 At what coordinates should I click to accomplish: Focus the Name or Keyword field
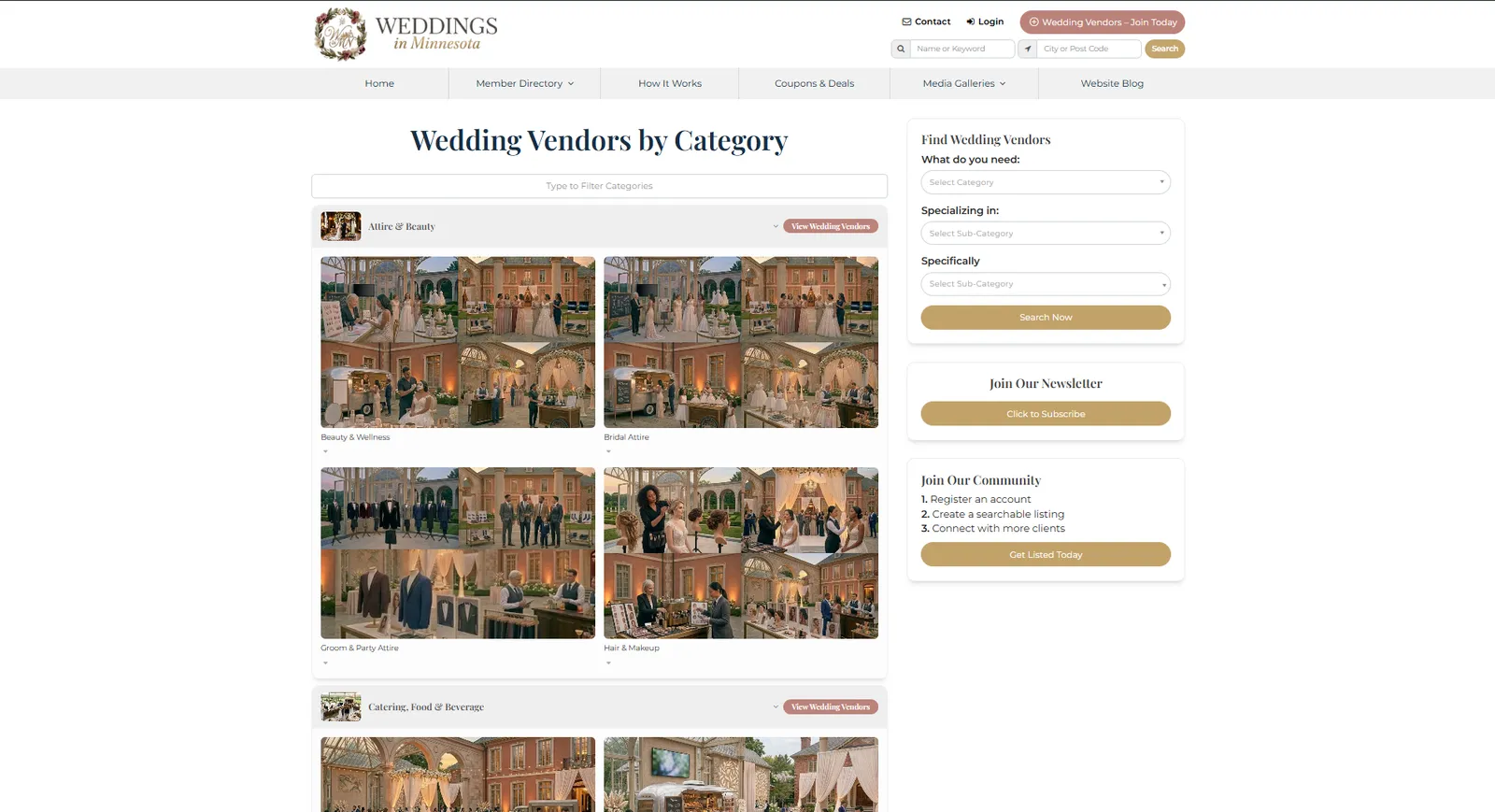[962, 49]
